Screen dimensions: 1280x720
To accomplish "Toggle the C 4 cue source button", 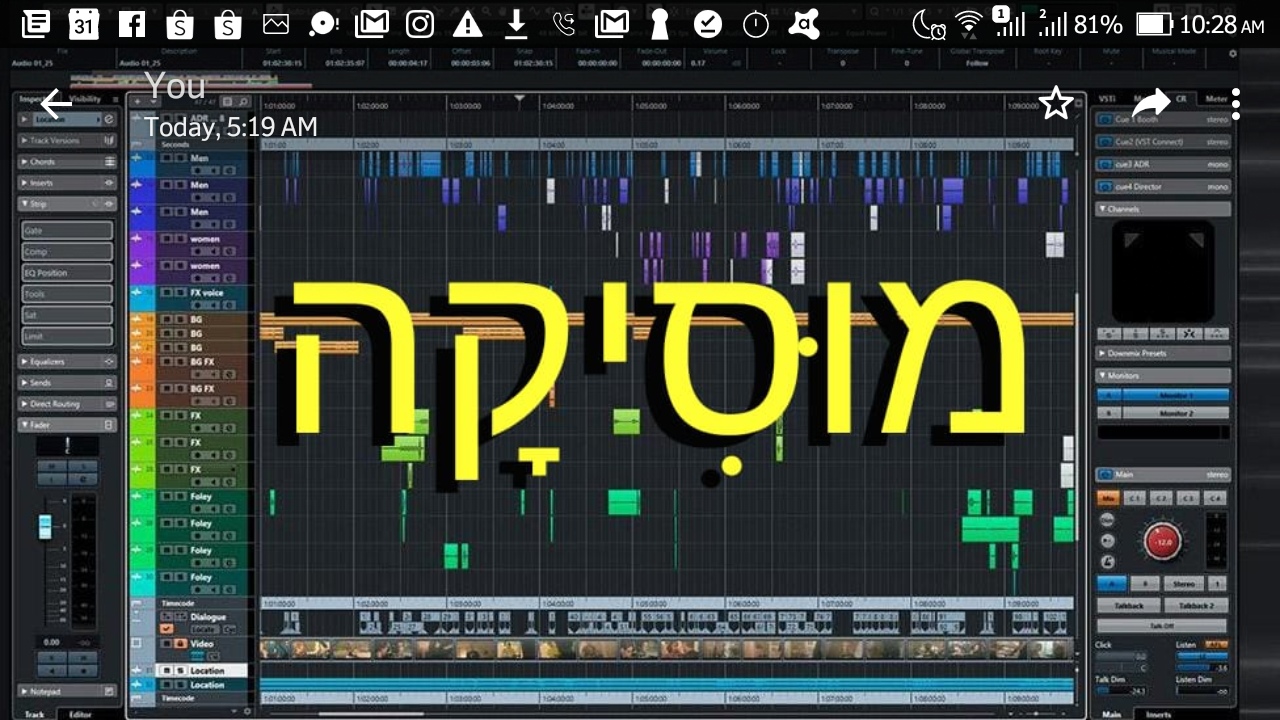I will [x=1214, y=498].
